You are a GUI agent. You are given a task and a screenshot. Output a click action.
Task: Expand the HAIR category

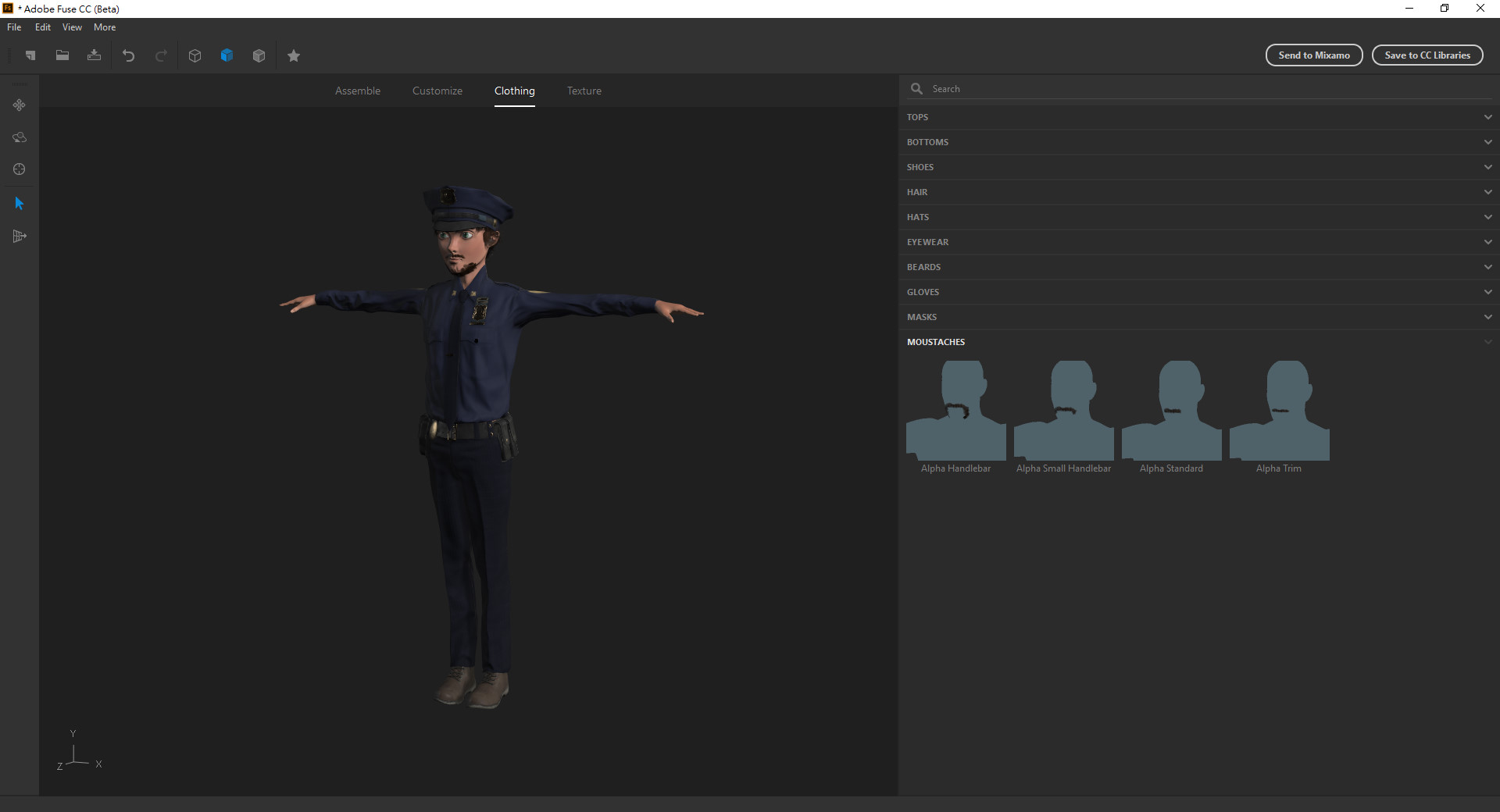click(x=1199, y=192)
